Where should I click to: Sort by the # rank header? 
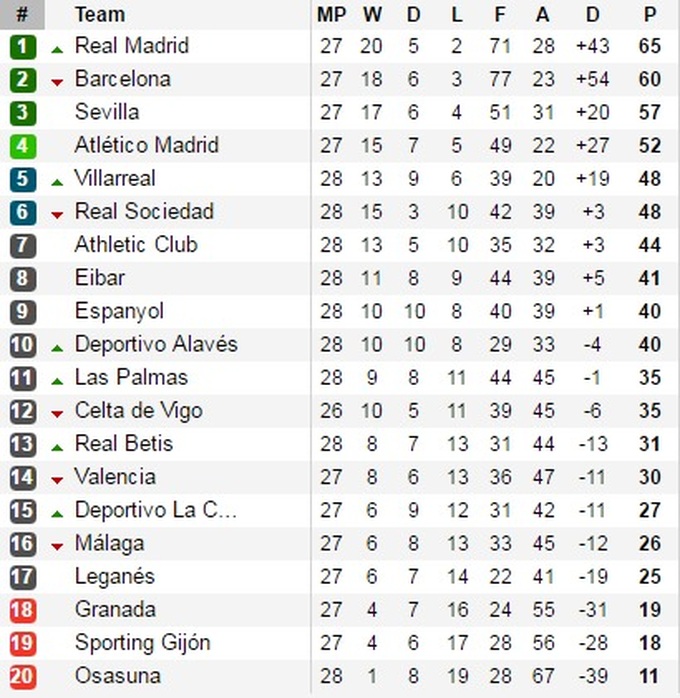point(22,15)
